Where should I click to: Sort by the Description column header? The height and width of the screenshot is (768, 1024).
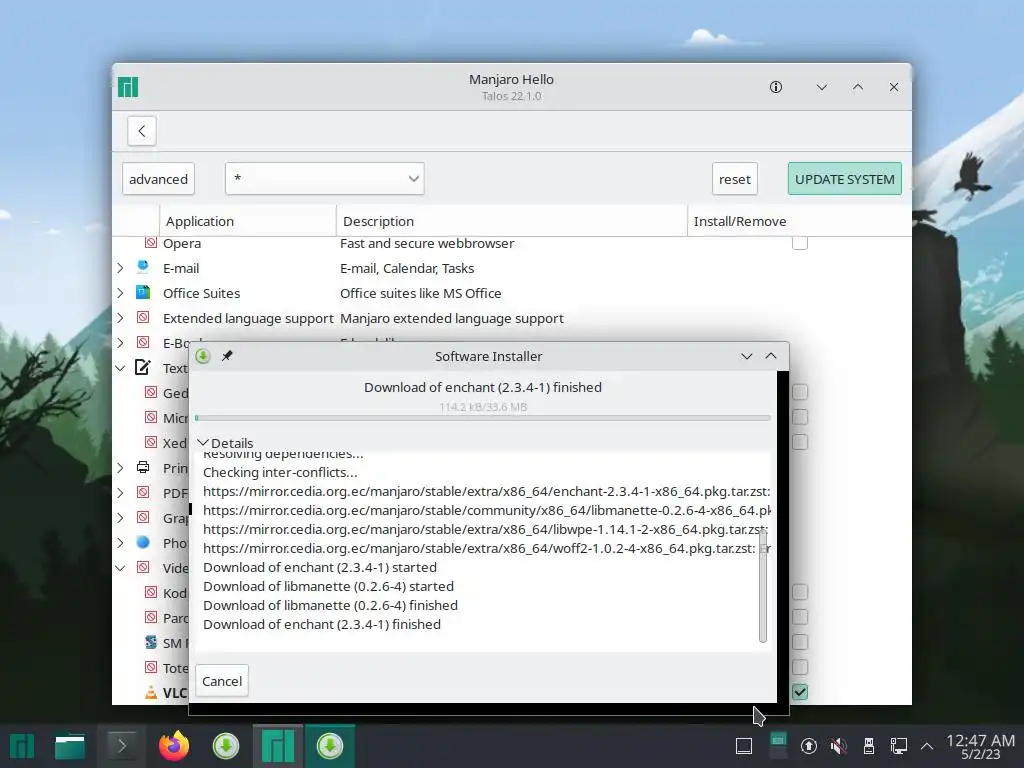[x=512, y=221]
